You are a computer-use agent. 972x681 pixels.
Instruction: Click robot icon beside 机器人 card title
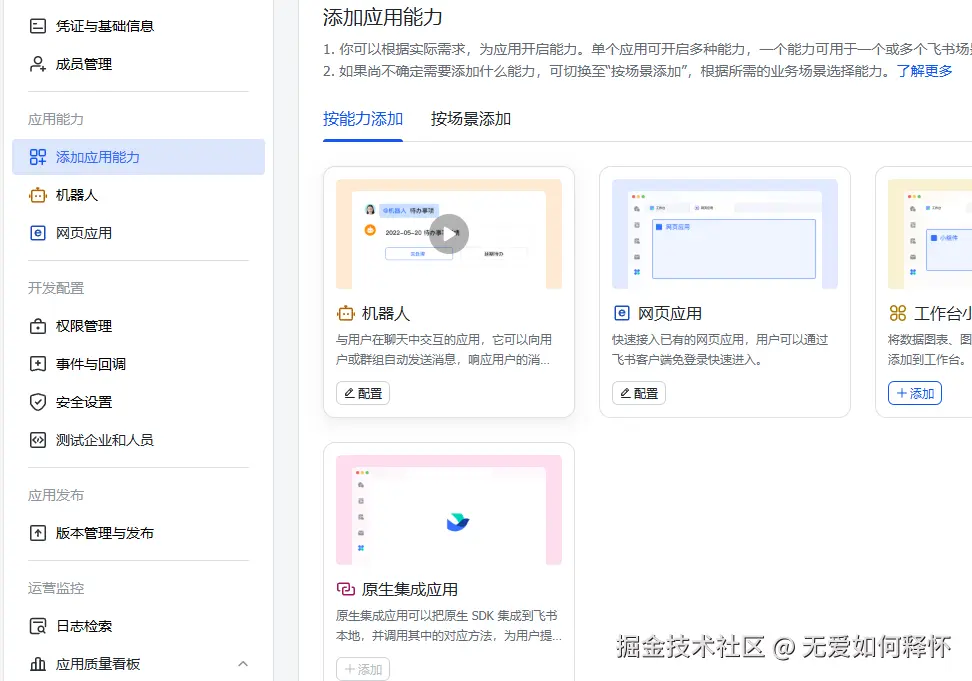345,314
